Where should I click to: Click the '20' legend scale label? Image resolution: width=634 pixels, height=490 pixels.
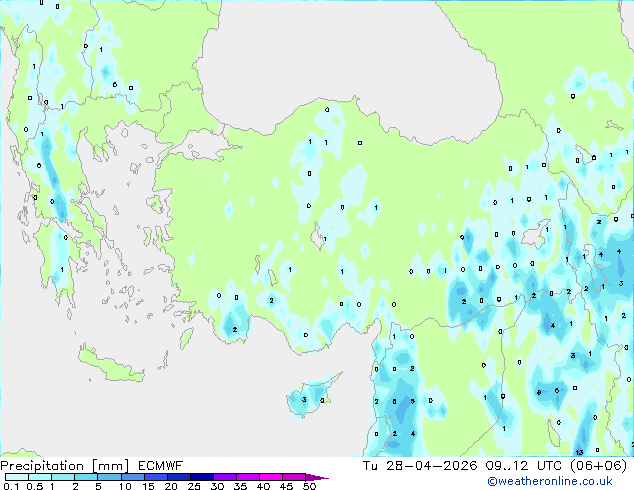pos(171,486)
